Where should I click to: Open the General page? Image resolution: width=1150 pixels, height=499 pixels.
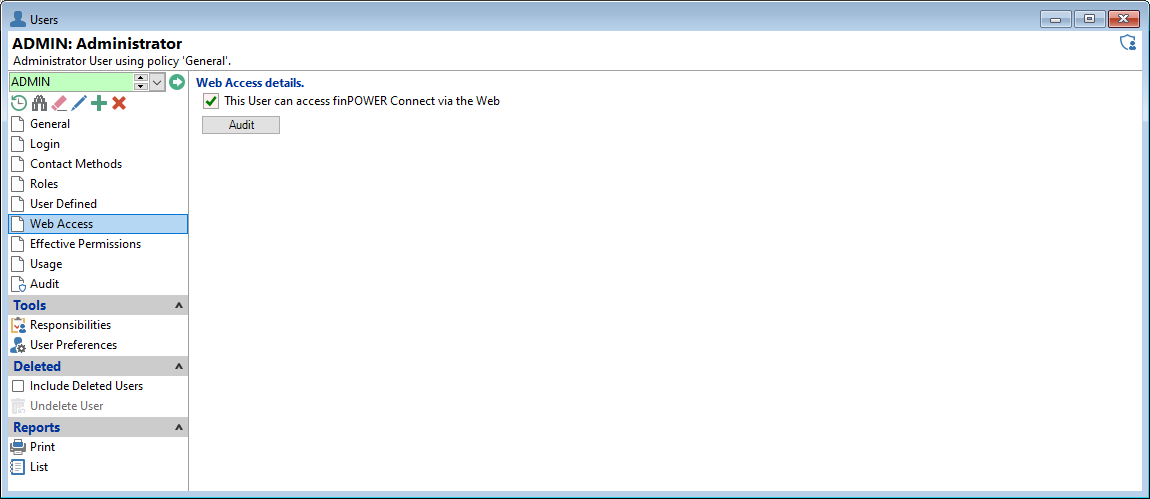click(x=98, y=124)
